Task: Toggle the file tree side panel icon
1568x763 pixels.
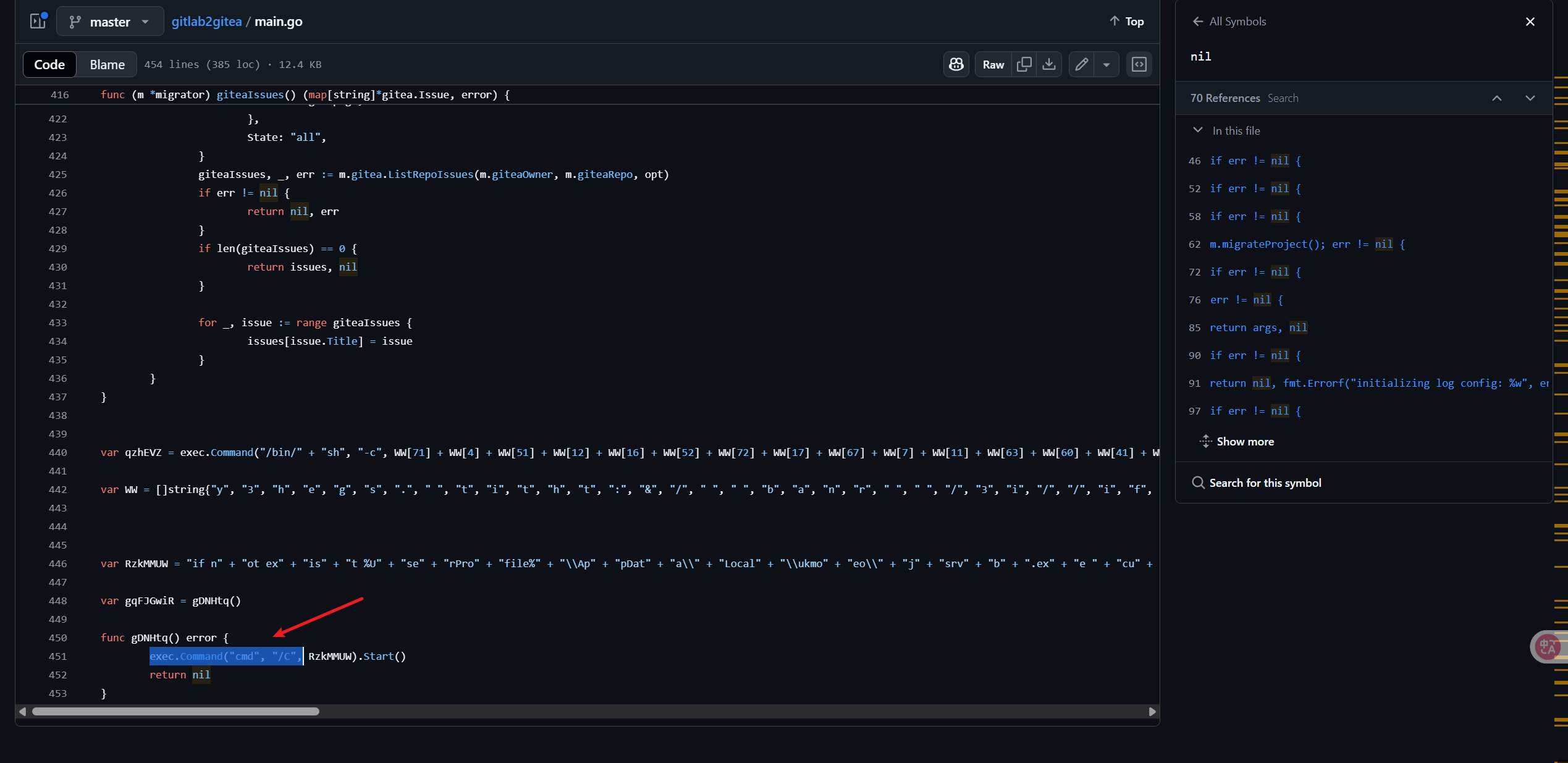Action: pos(38,21)
